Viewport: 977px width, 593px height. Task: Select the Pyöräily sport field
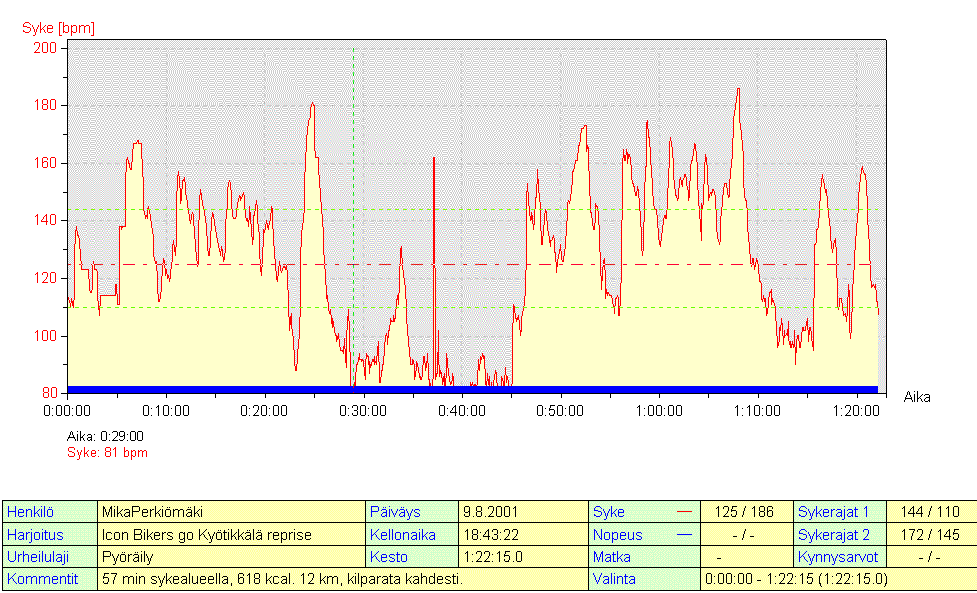(x=127, y=556)
